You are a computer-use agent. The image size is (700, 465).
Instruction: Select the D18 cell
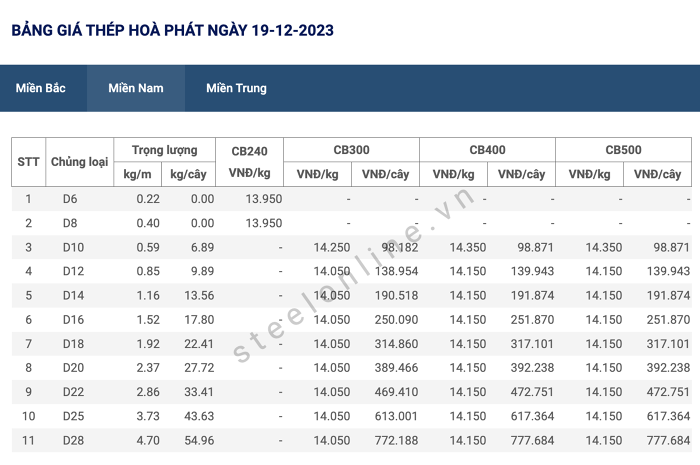(73, 344)
